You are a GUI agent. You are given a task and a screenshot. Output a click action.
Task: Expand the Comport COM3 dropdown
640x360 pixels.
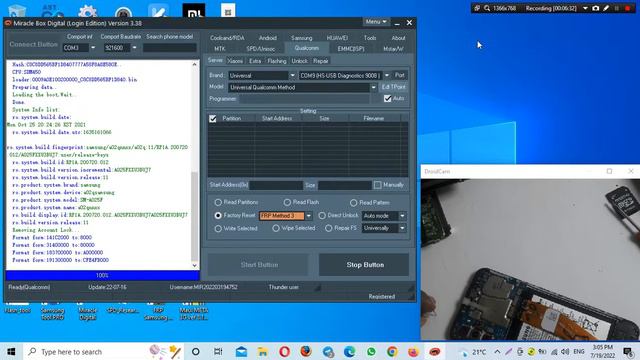pos(93,48)
